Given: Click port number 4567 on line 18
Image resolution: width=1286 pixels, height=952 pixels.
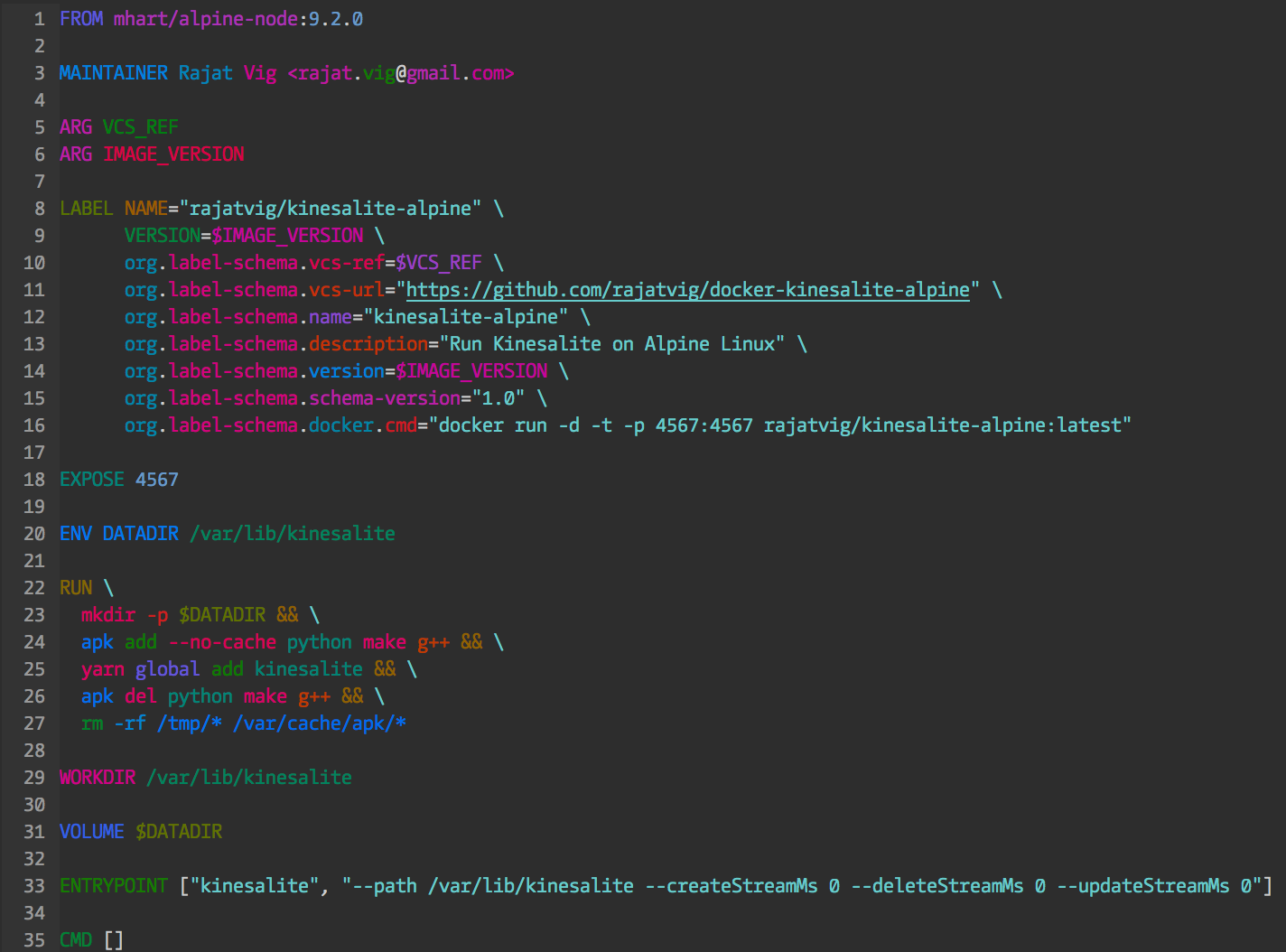Looking at the screenshot, I should coord(157,480).
